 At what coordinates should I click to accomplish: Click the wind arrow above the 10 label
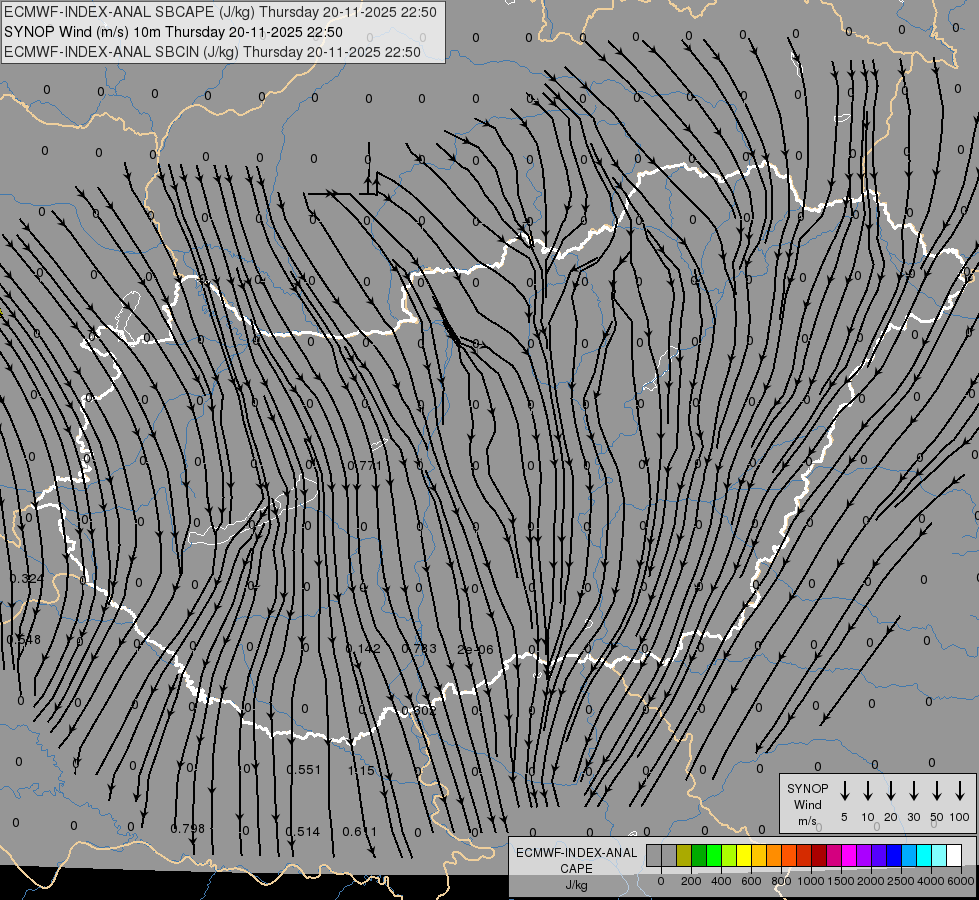click(868, 791)
